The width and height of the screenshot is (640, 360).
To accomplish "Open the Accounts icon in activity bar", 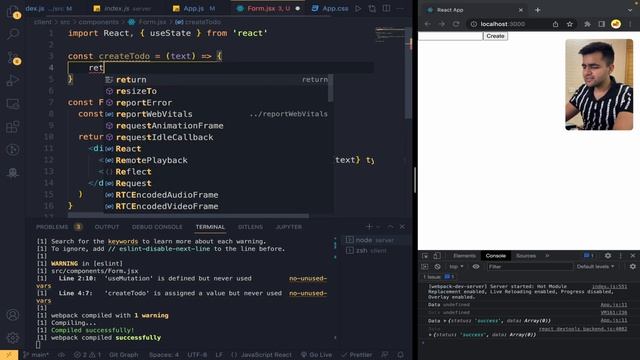I will pos(13,315).
